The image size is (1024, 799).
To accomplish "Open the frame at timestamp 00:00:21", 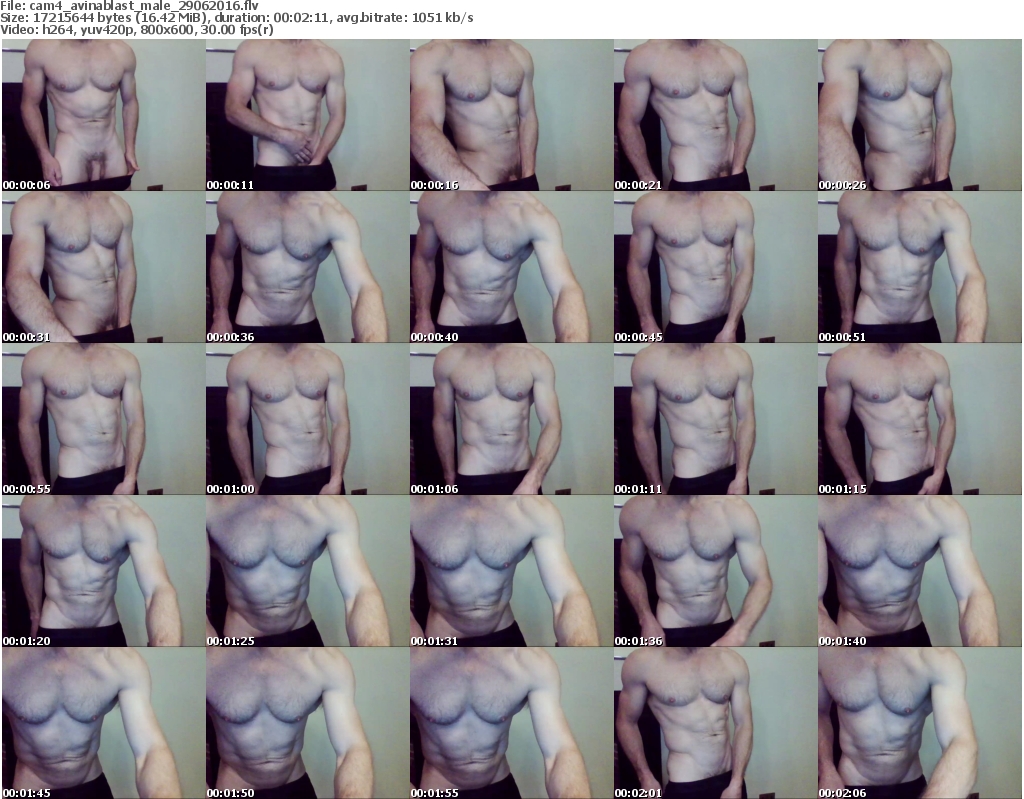I will click(716, 115).
